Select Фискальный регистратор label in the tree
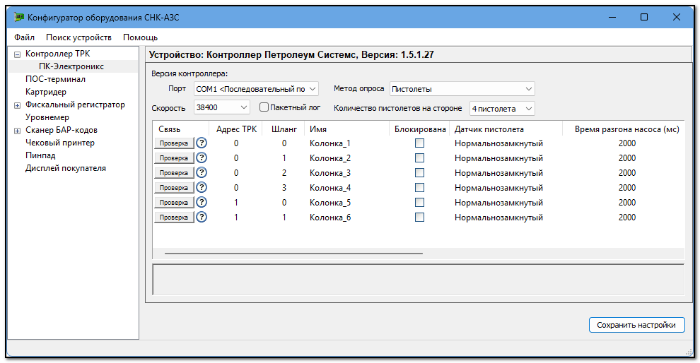The width and height of the screenshot is (700, 363). 75,104
